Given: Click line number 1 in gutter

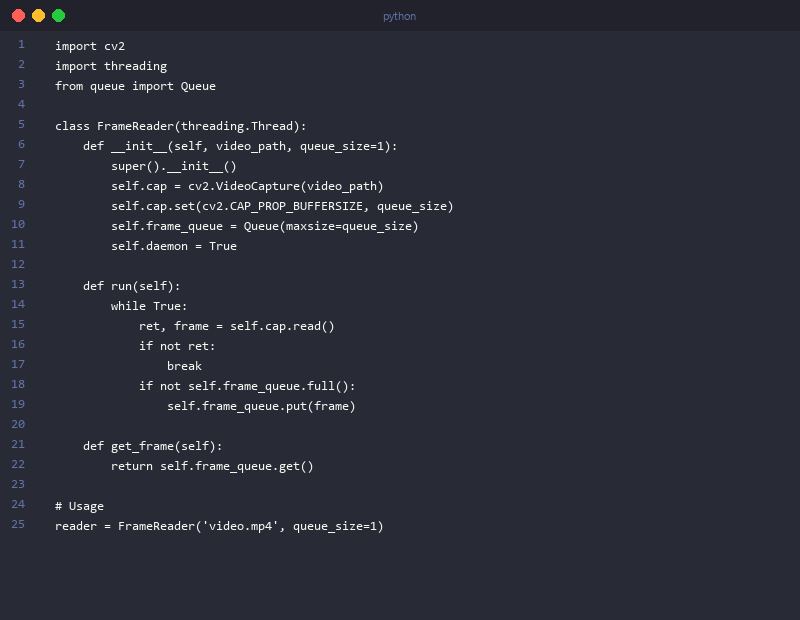Looking at the screenshot, I should point(21,44).
